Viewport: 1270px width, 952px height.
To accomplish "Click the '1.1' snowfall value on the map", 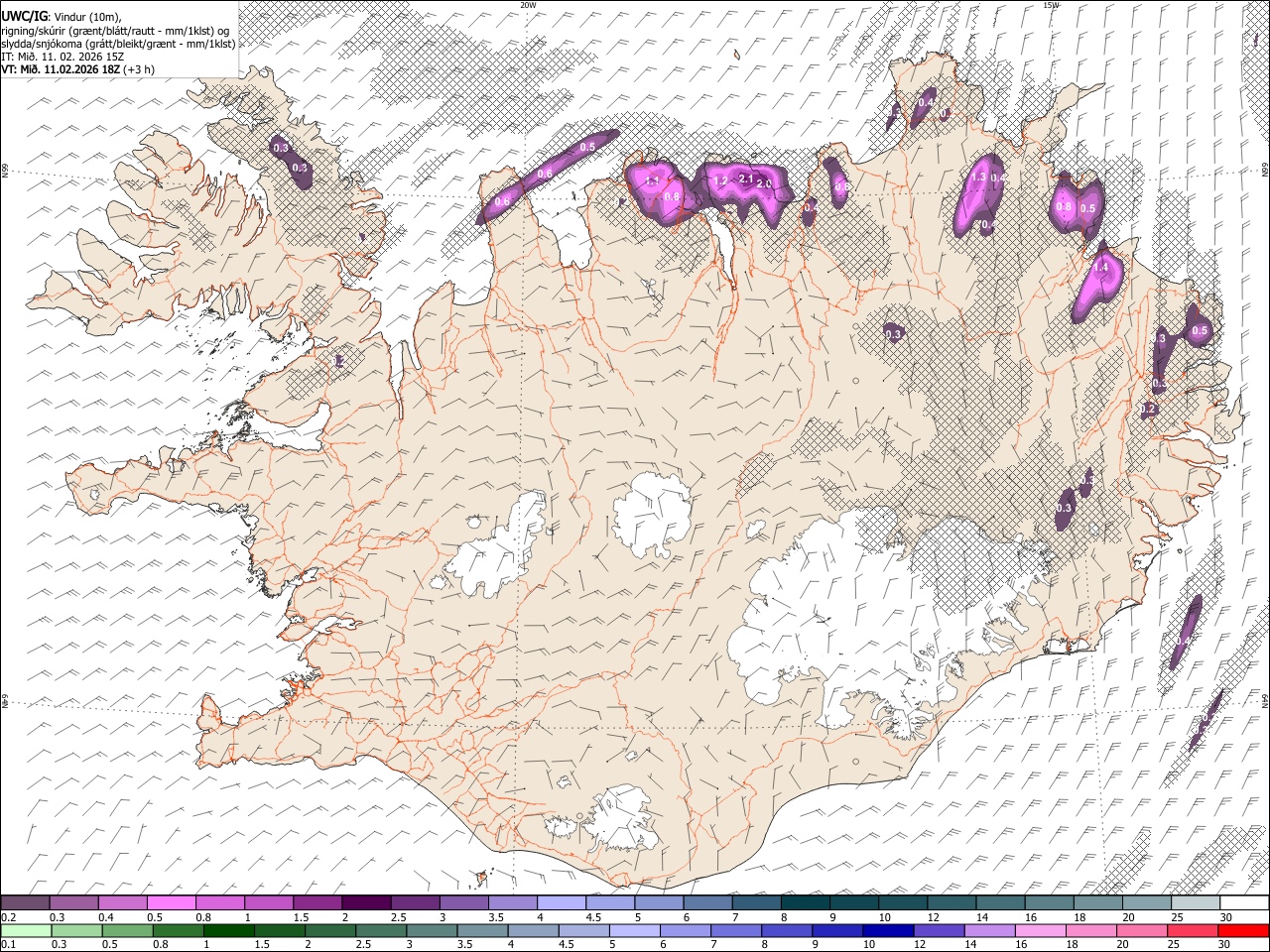I will [x=652, y=180].
